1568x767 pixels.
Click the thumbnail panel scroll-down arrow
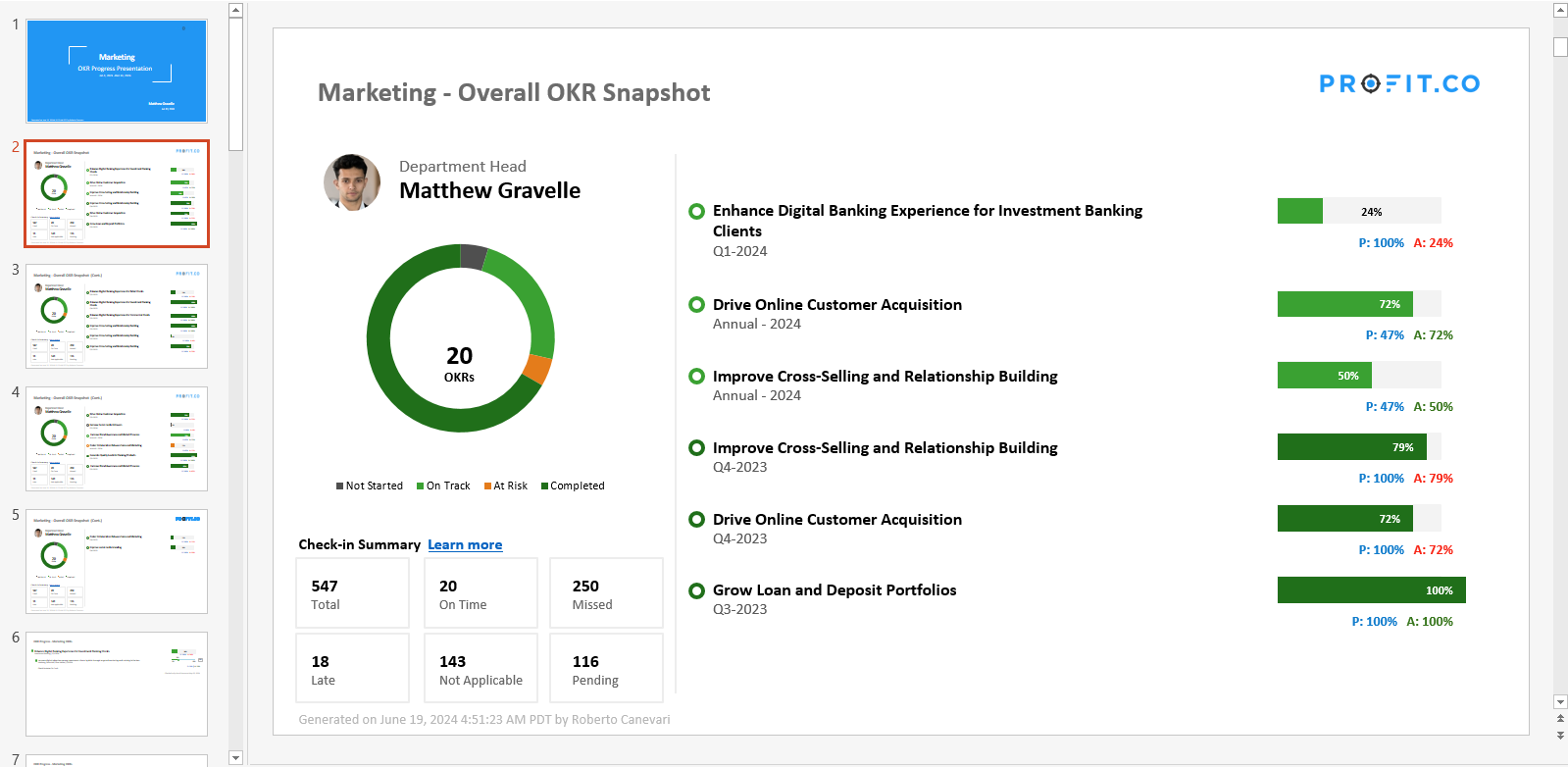(x=235, y=758)
